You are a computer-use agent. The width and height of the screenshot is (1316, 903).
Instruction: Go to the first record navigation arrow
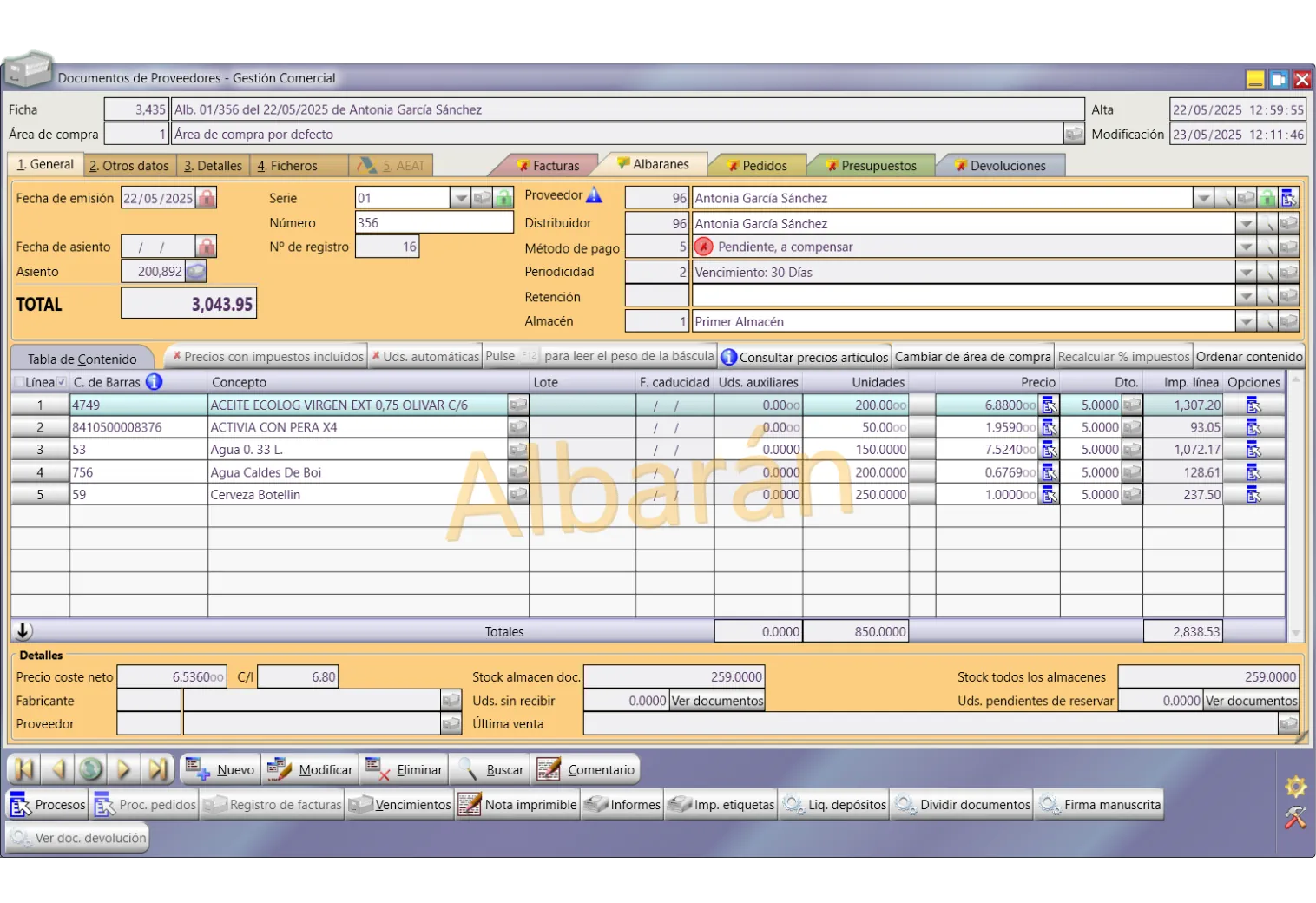pyautogui.click(x=23, y=769)
